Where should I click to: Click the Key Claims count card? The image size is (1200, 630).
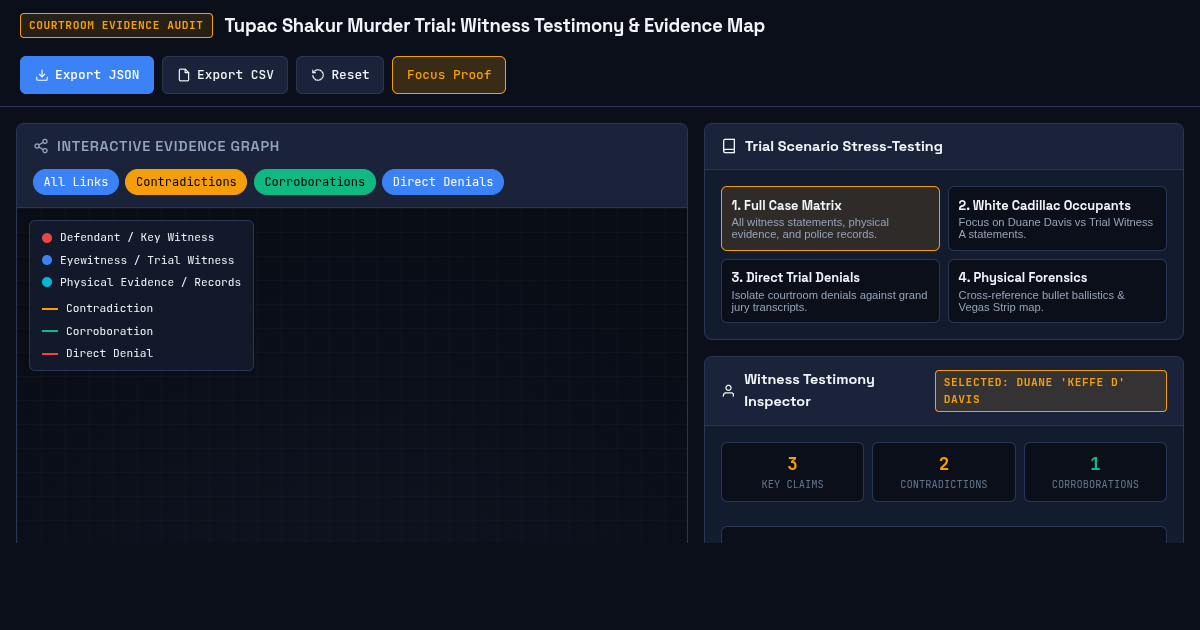[792, 472]
